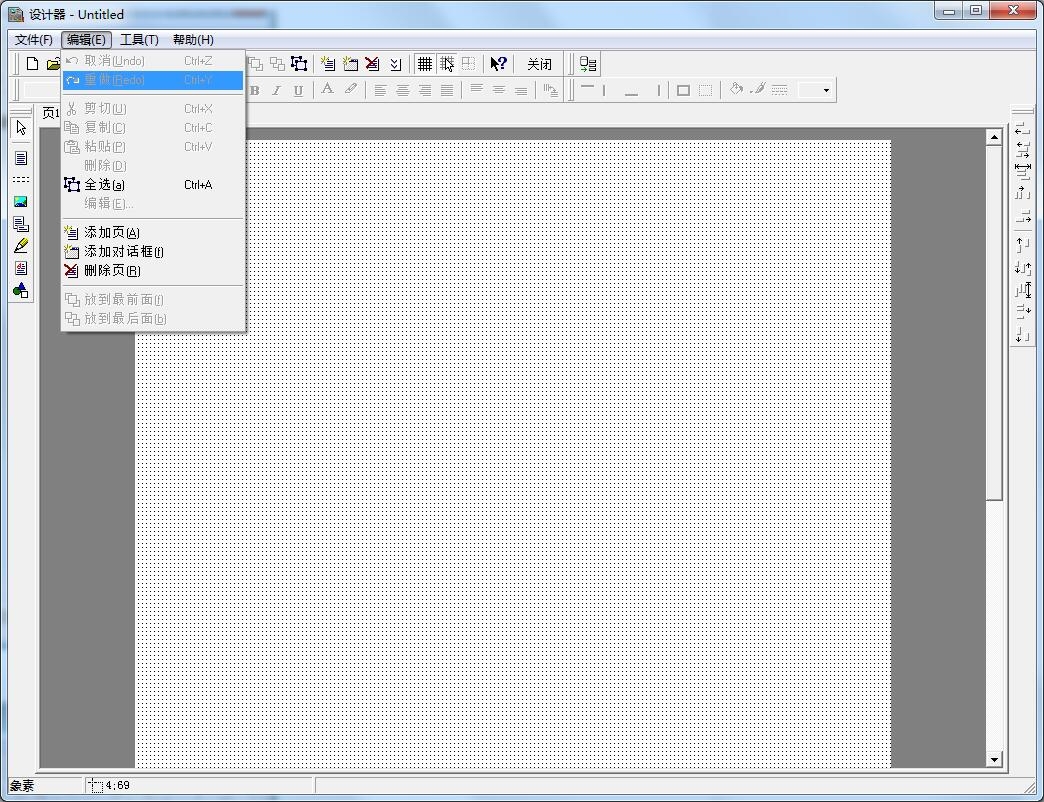Pick the picture object tool
This screenshot has width=1044, height=802.
(x=21, y=202)
